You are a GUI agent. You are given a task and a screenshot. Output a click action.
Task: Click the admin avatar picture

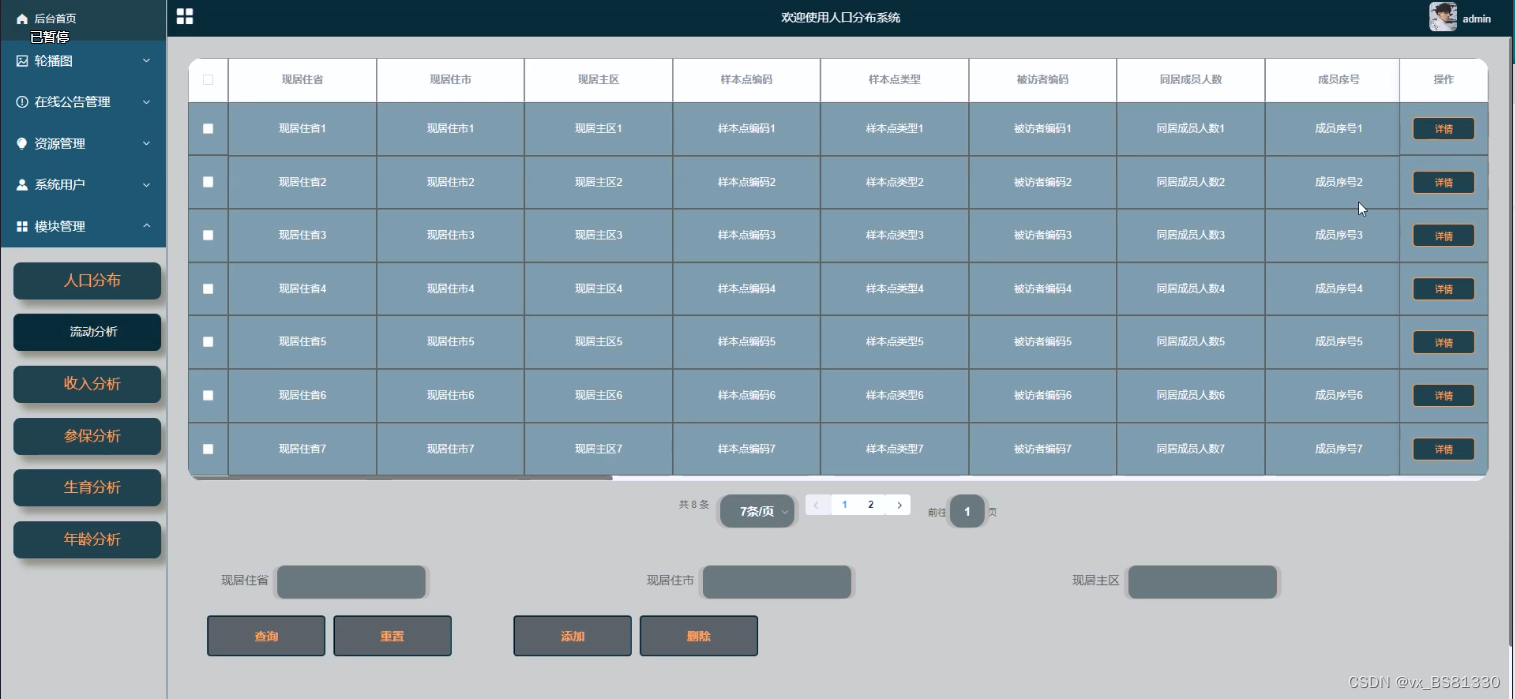1443,17
